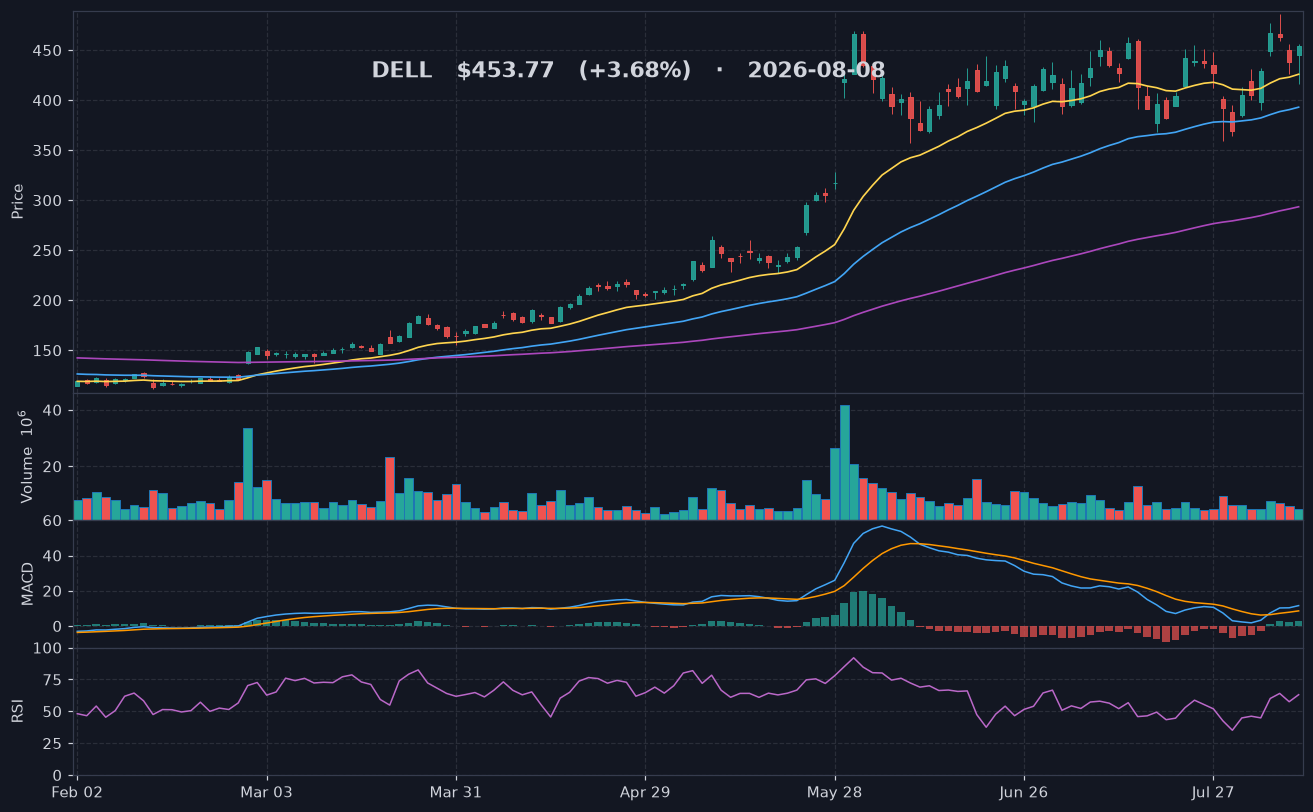
Task: Click the Jun 26 date label
Action: (1024, 793)
